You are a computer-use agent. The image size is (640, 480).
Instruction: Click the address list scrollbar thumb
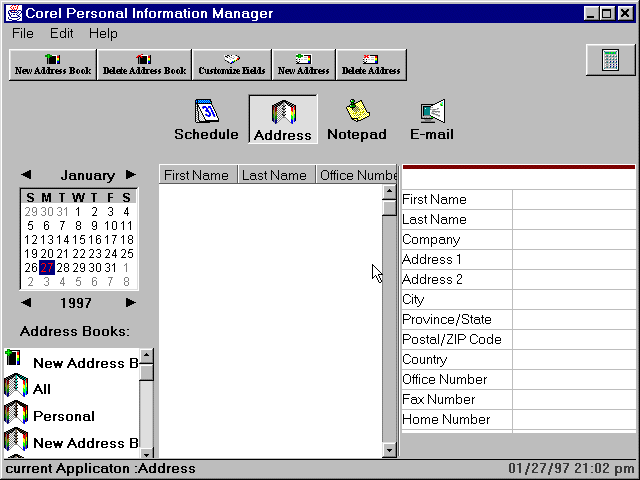pos(389,207)
